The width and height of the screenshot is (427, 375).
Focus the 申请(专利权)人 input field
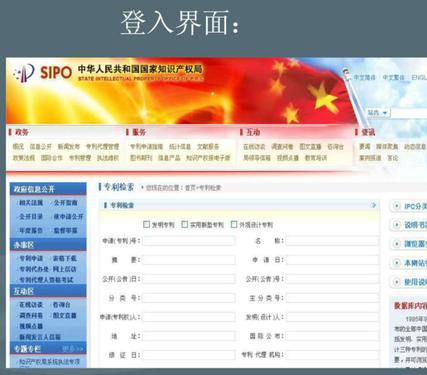pyautogui.click(x=189, y=317)
